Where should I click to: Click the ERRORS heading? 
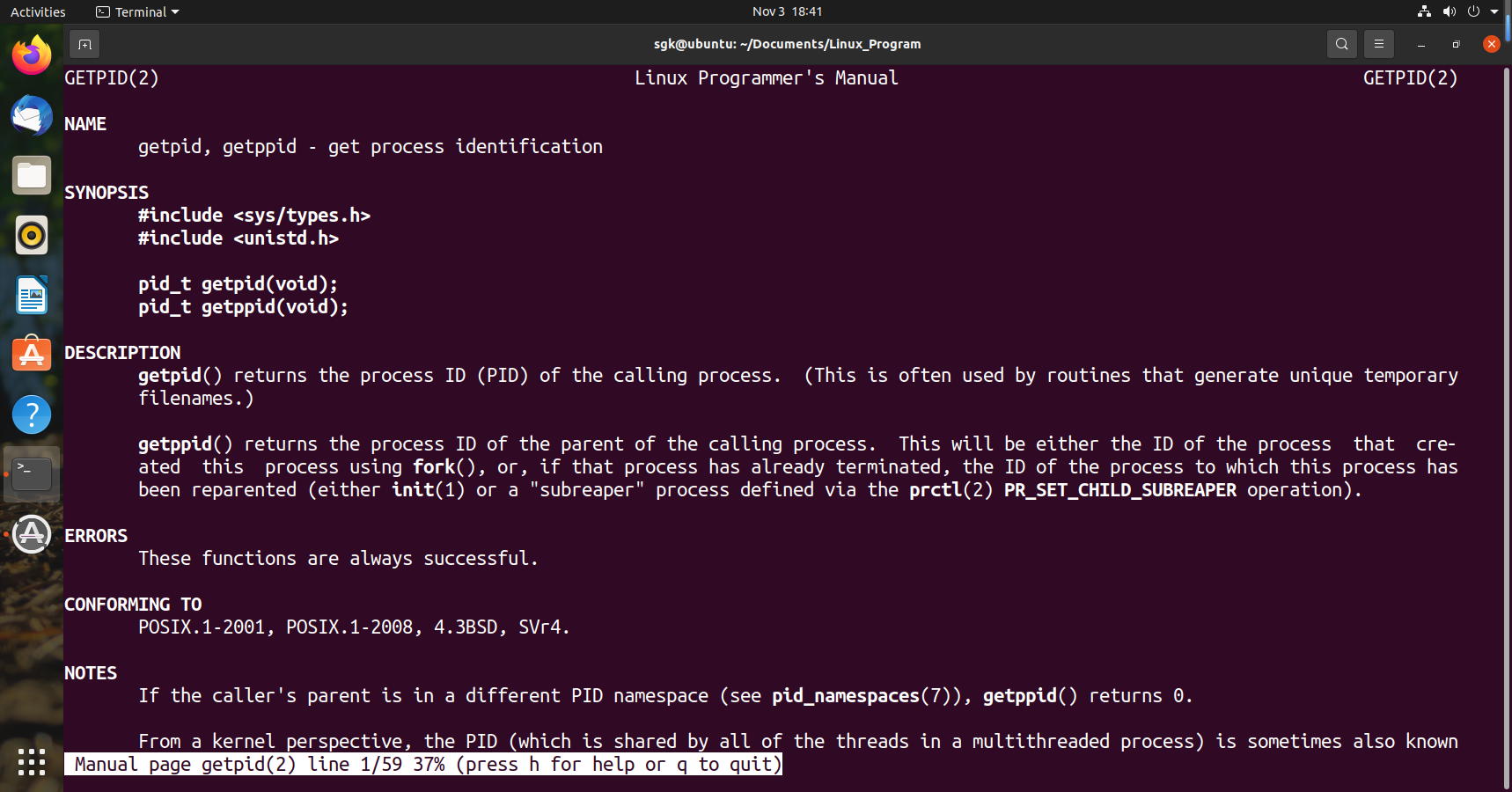[96, 536]
